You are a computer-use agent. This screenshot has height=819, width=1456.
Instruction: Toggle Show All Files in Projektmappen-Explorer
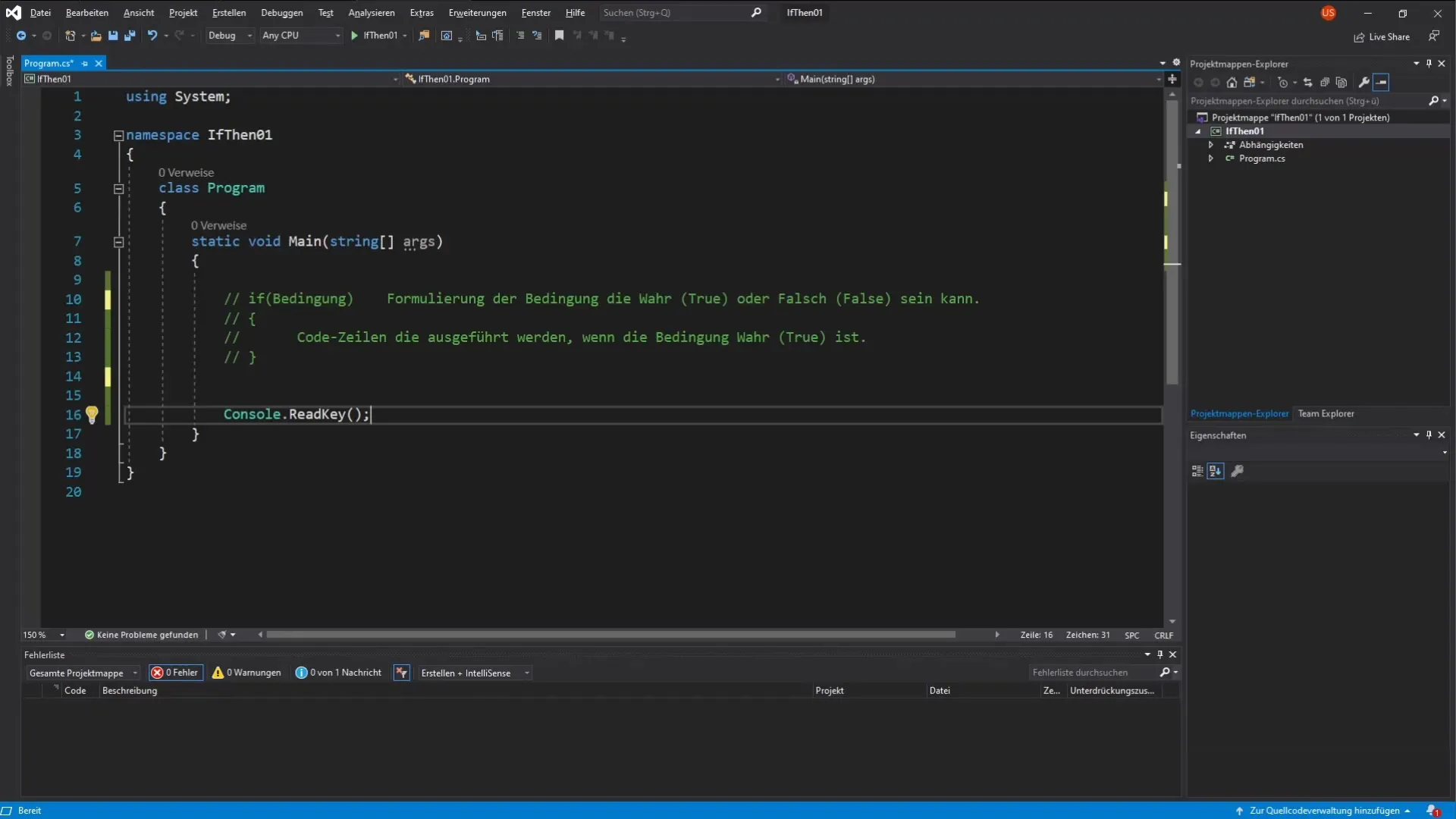1341,83
